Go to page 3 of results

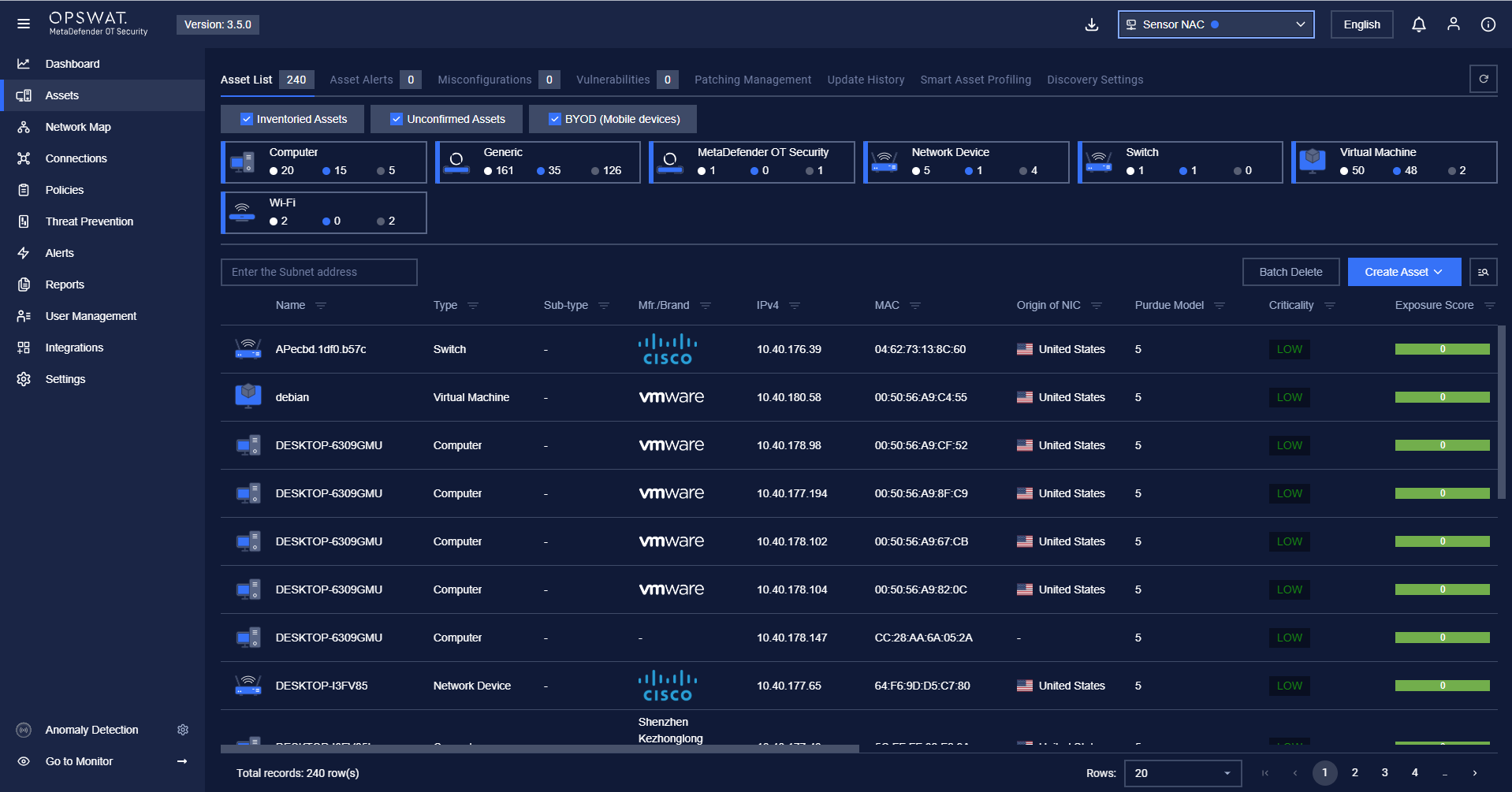coord(1384,773)
